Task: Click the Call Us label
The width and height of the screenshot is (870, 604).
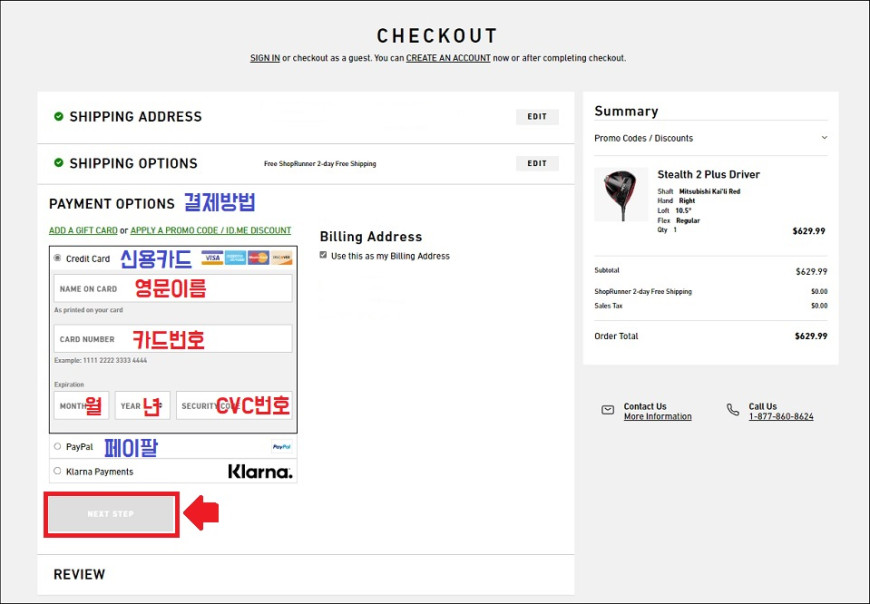Action: (x=762, y=406)
